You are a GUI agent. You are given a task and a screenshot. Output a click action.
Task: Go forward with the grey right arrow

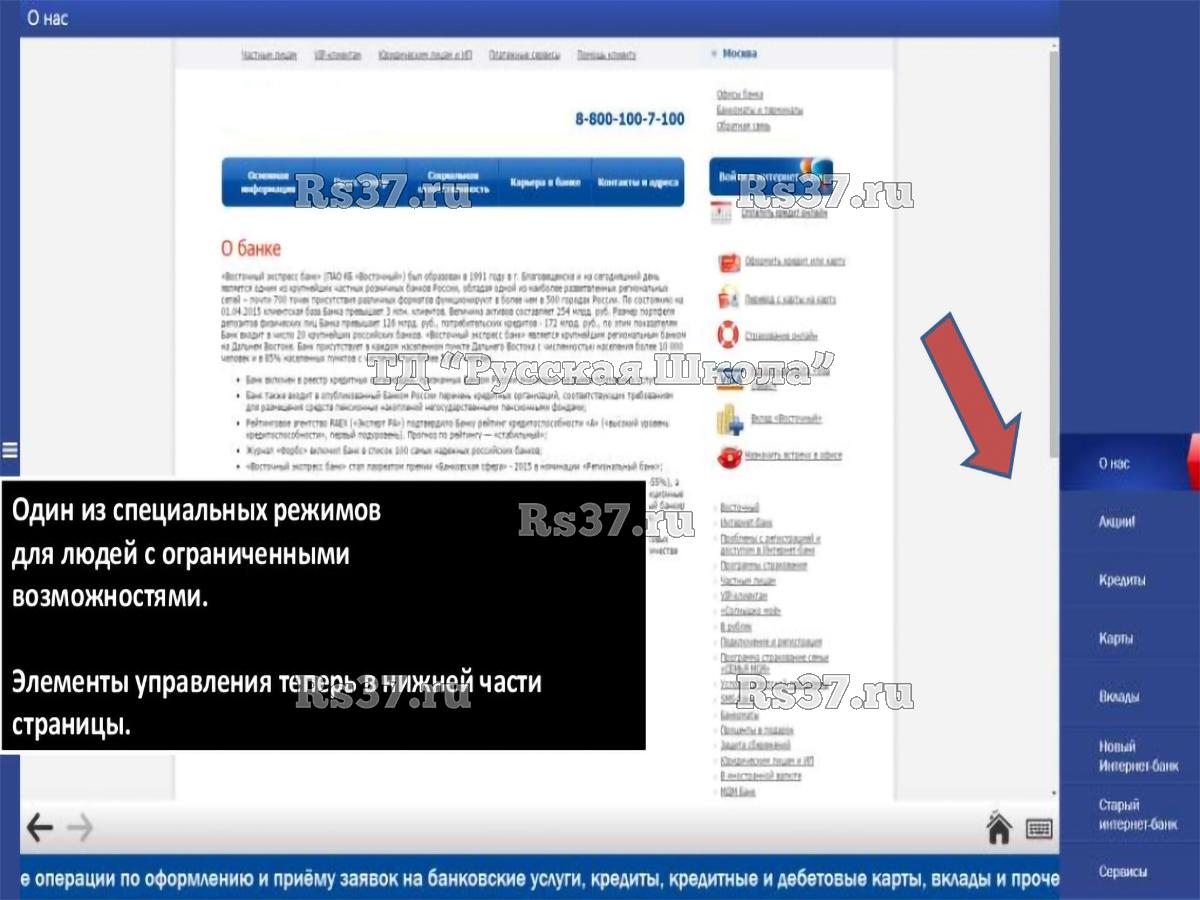[79, 827]
